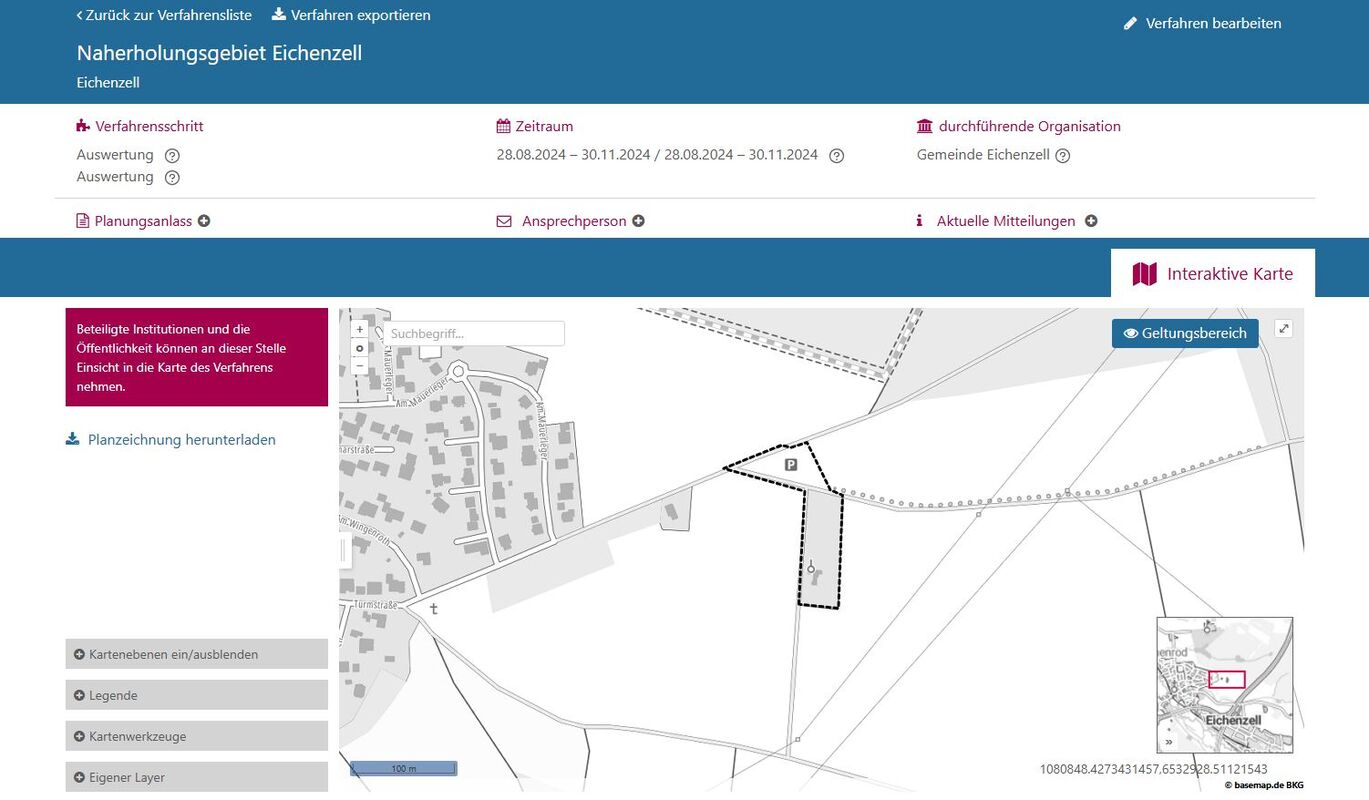1369x800 pixels.
Task: Open the Kartenwerkzeuge section
Action: pos(196,736)
